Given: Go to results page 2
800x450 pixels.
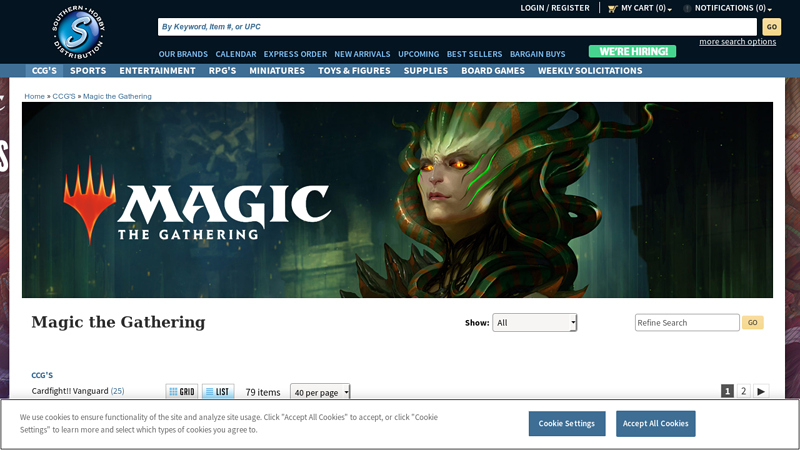Looking at the screenshot, I should point(743,391).
